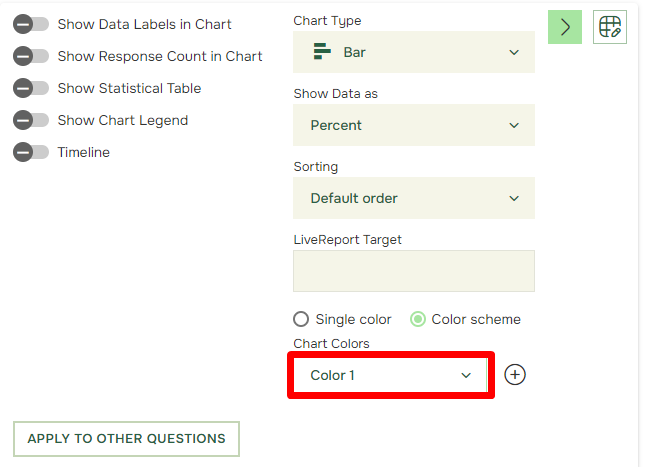645x467 pixels.
Task: Click the green right-arrow chevron button
Action: coord(564,27)
